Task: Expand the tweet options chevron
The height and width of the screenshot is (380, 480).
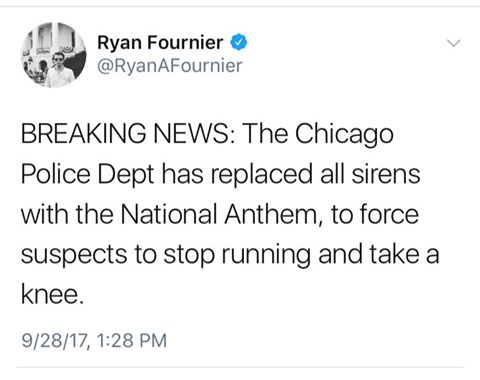Action: click(x=454, y=43)
